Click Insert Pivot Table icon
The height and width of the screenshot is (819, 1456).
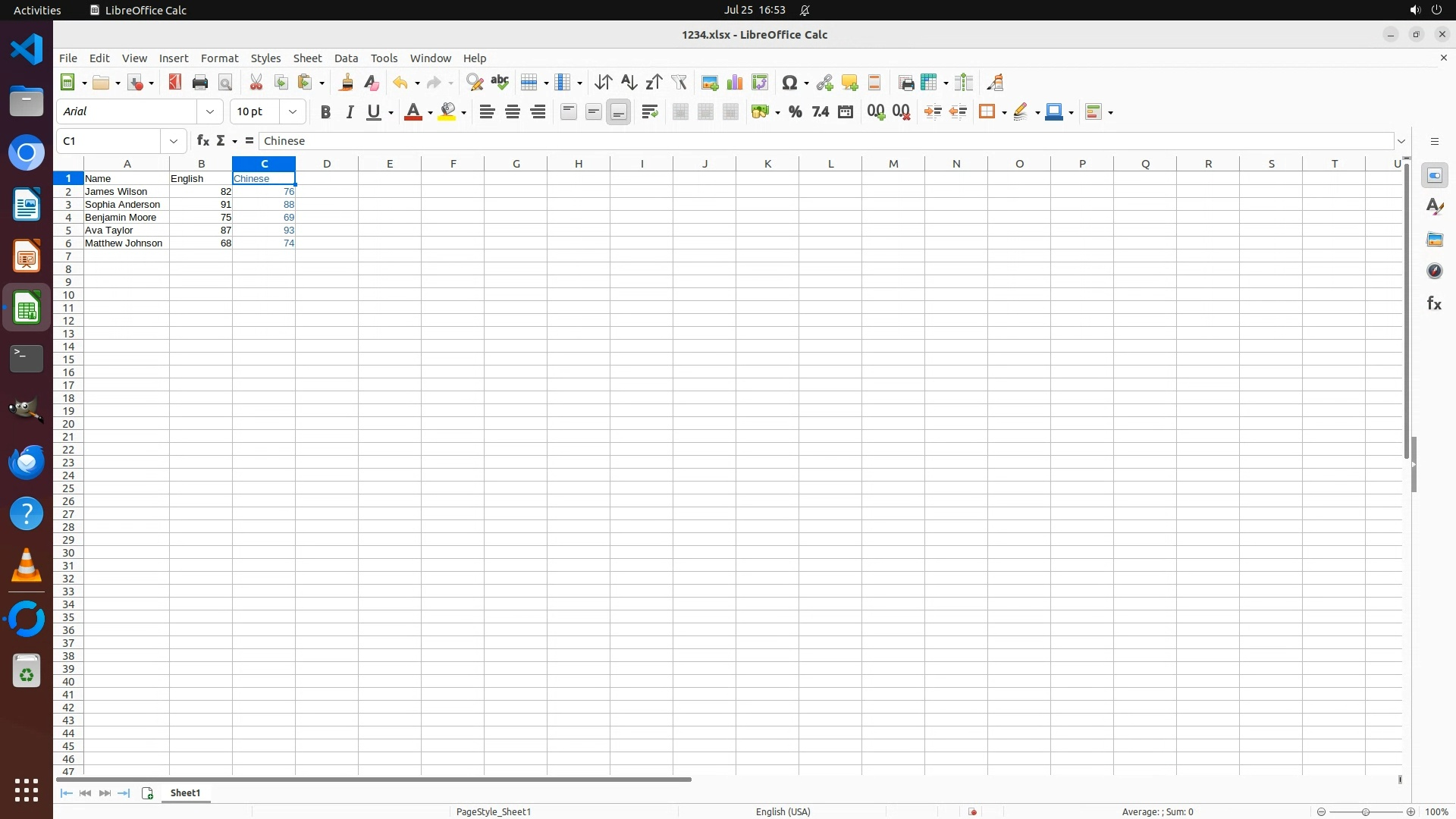pyautogui.click(x=760, y=83)
